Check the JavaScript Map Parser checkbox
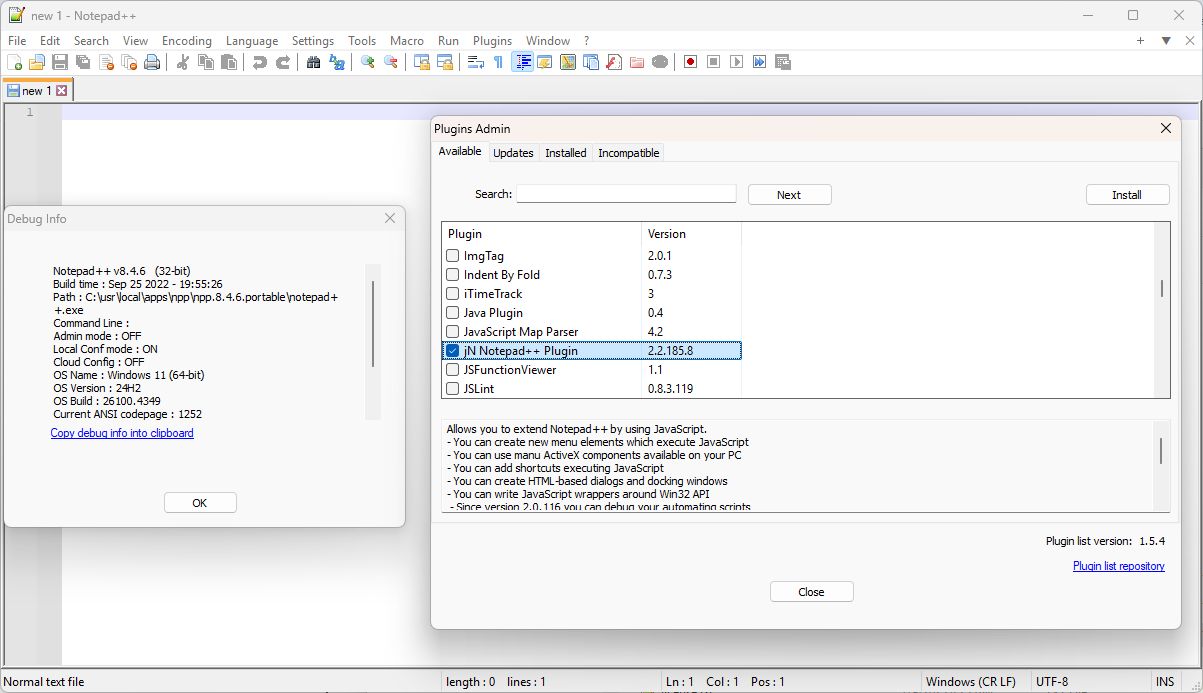The image size is (1203, 693). coord(453,332)
